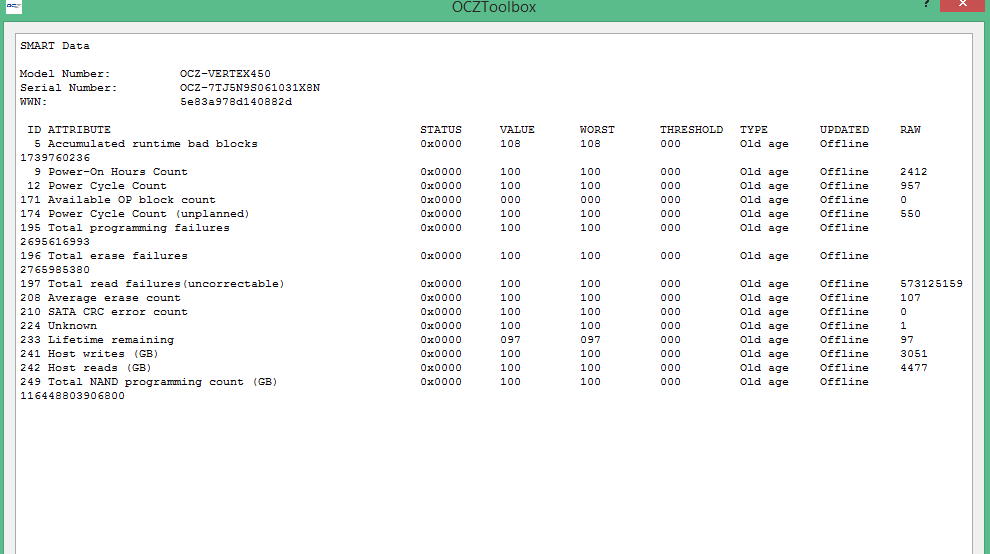The image size is (990, 554).
Task: Select raw value '116448803906800'
Action: 72,396
